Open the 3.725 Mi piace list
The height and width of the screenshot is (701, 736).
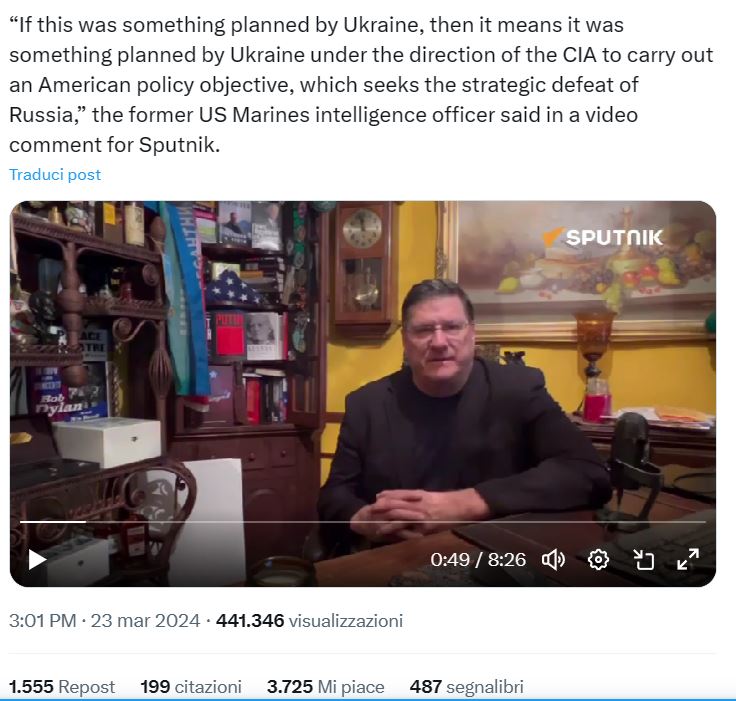(x=326, y=687)
